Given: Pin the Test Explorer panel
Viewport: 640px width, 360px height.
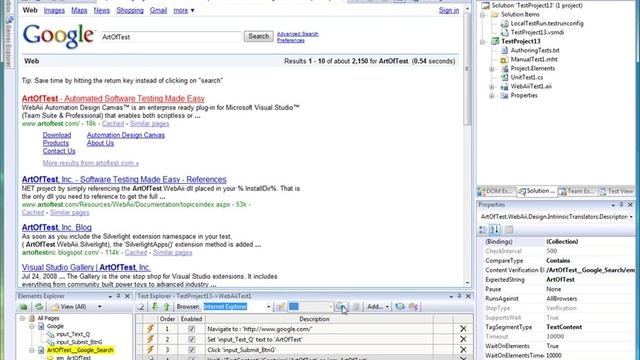Looking at the screenshot, I should click(459, 296).
